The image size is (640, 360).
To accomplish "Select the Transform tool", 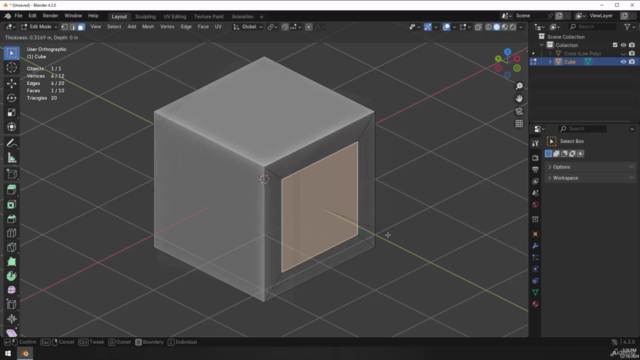I will (11, 127).
